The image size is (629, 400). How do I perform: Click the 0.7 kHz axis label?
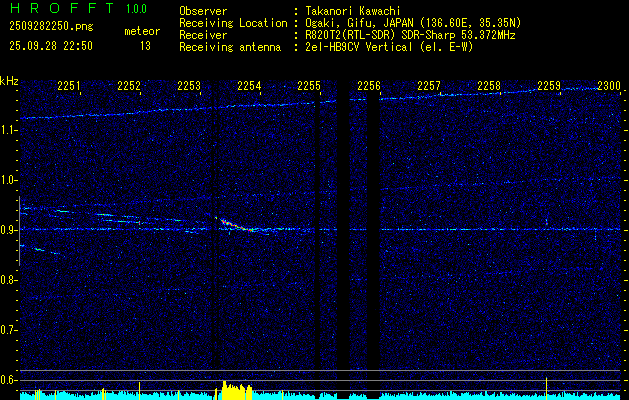coord(7,330)
